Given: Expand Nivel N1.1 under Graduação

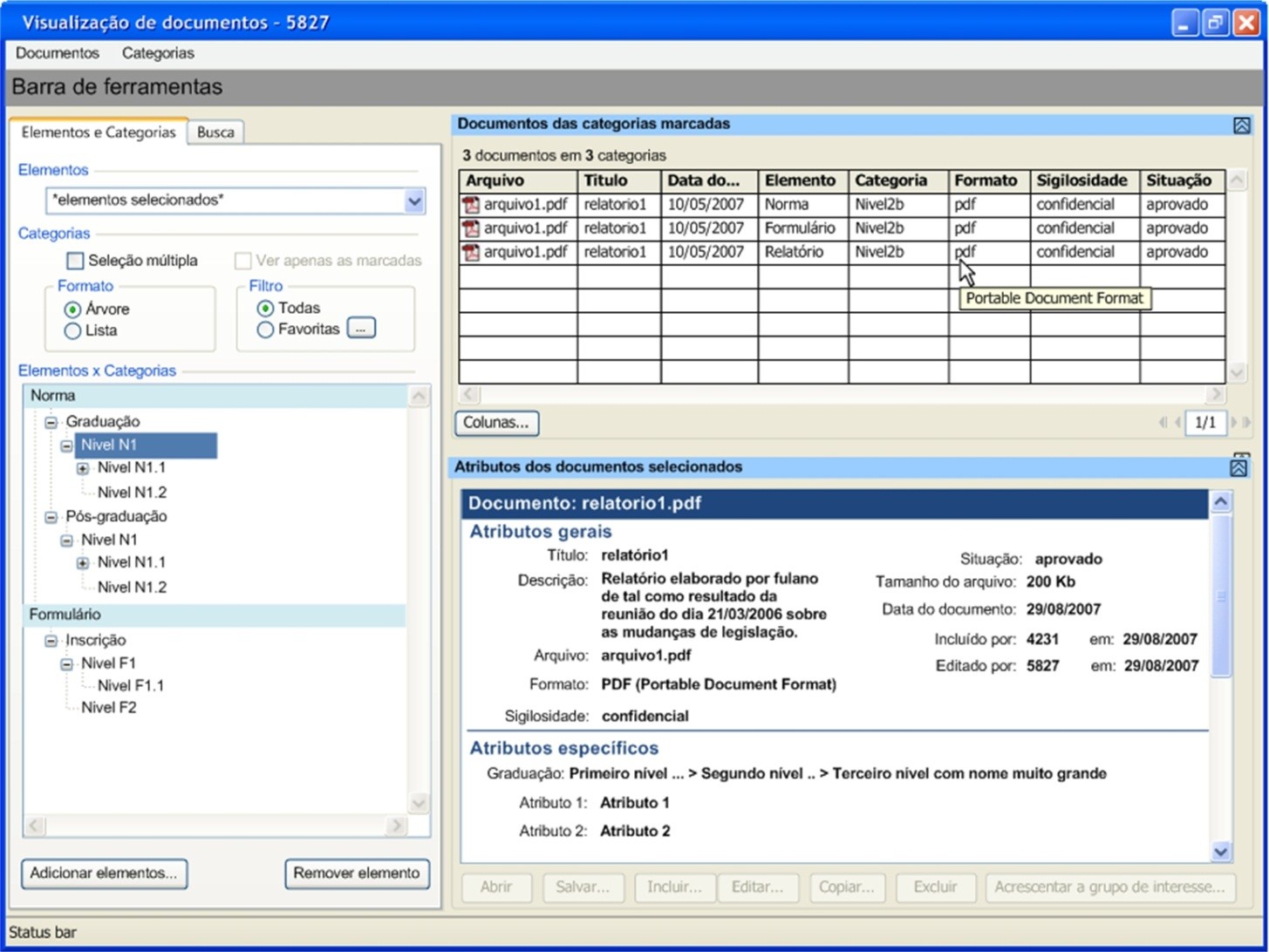Looking at the screenshot, I should tap(83, 469).
